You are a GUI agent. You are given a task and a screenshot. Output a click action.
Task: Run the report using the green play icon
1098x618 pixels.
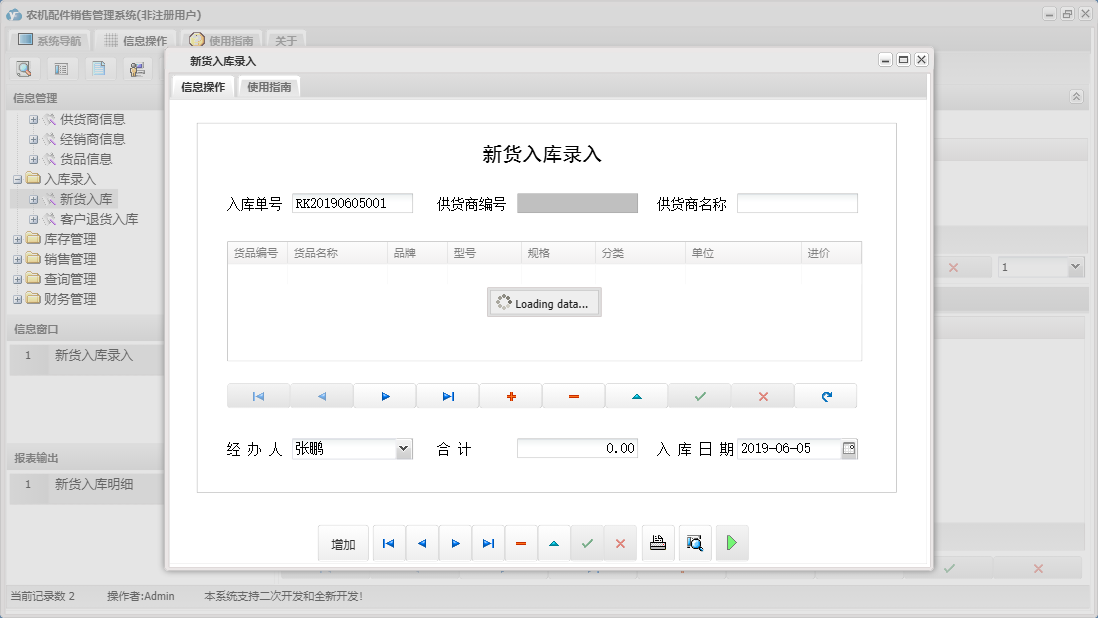[x=732, y=543]
